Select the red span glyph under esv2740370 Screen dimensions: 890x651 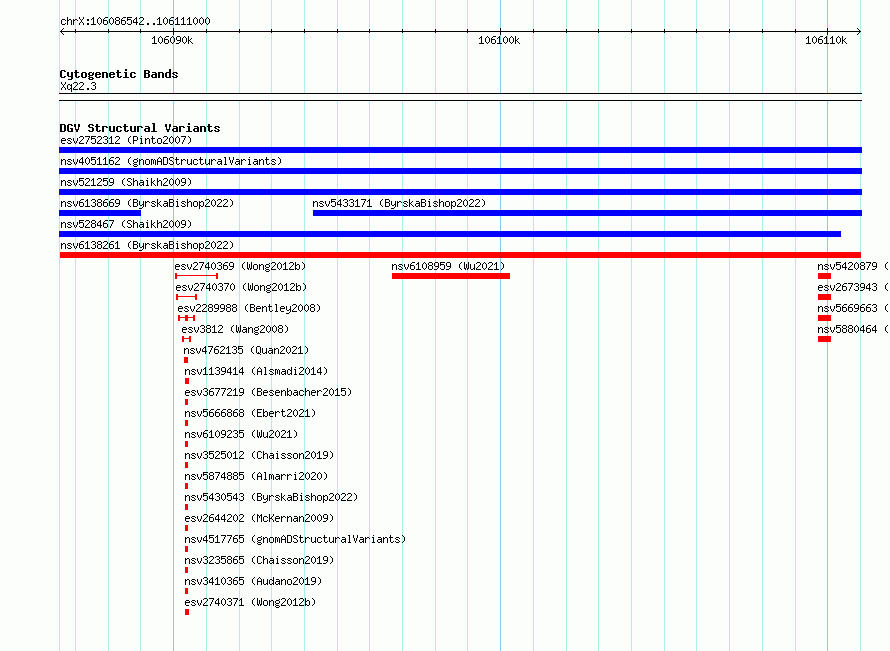(x=186, y=297)
